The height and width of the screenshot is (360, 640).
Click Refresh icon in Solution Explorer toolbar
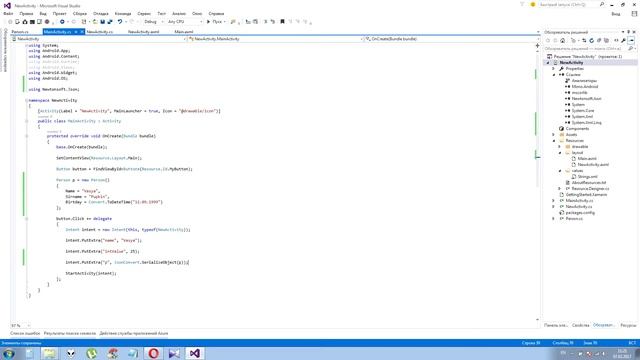(x=591, y=40)
